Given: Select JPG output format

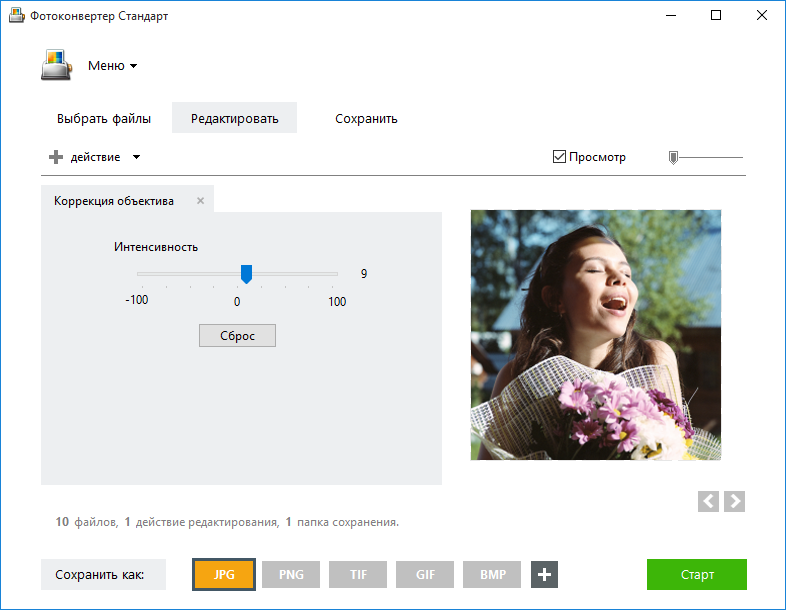Looking at the screenshot, I should coord(224,574).
